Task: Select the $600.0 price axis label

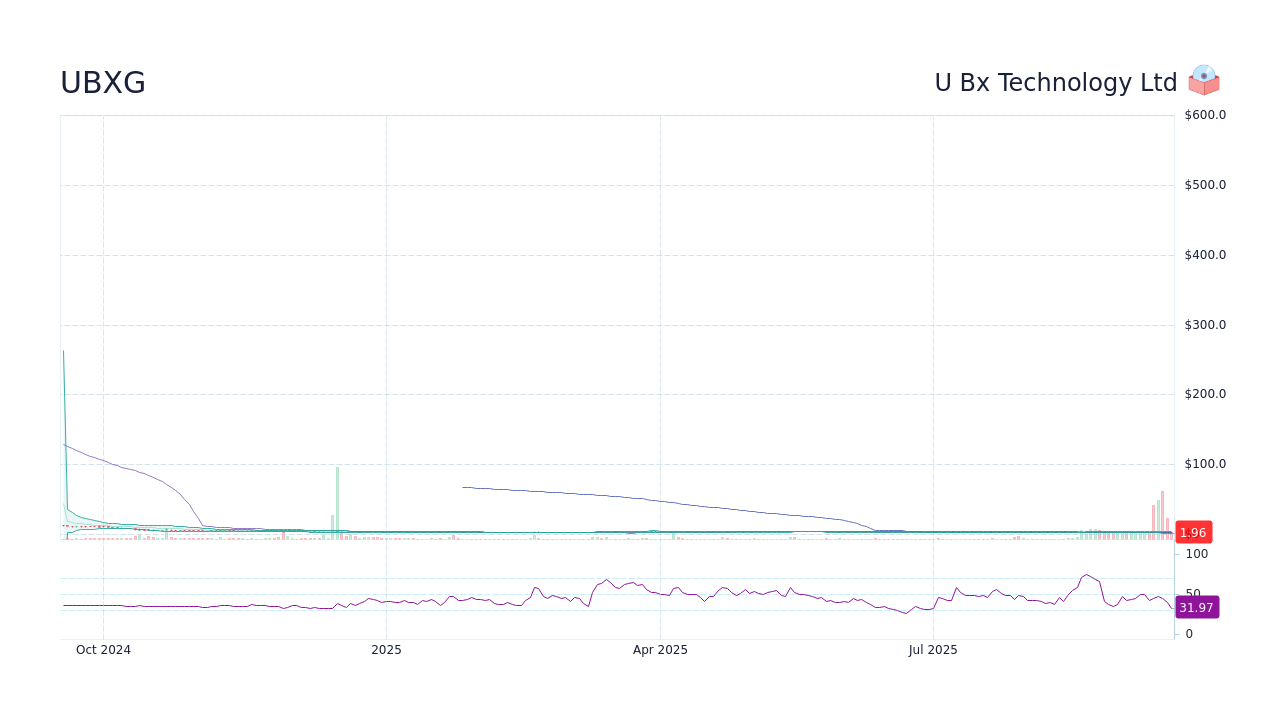Action: (x=1204, y=114)
